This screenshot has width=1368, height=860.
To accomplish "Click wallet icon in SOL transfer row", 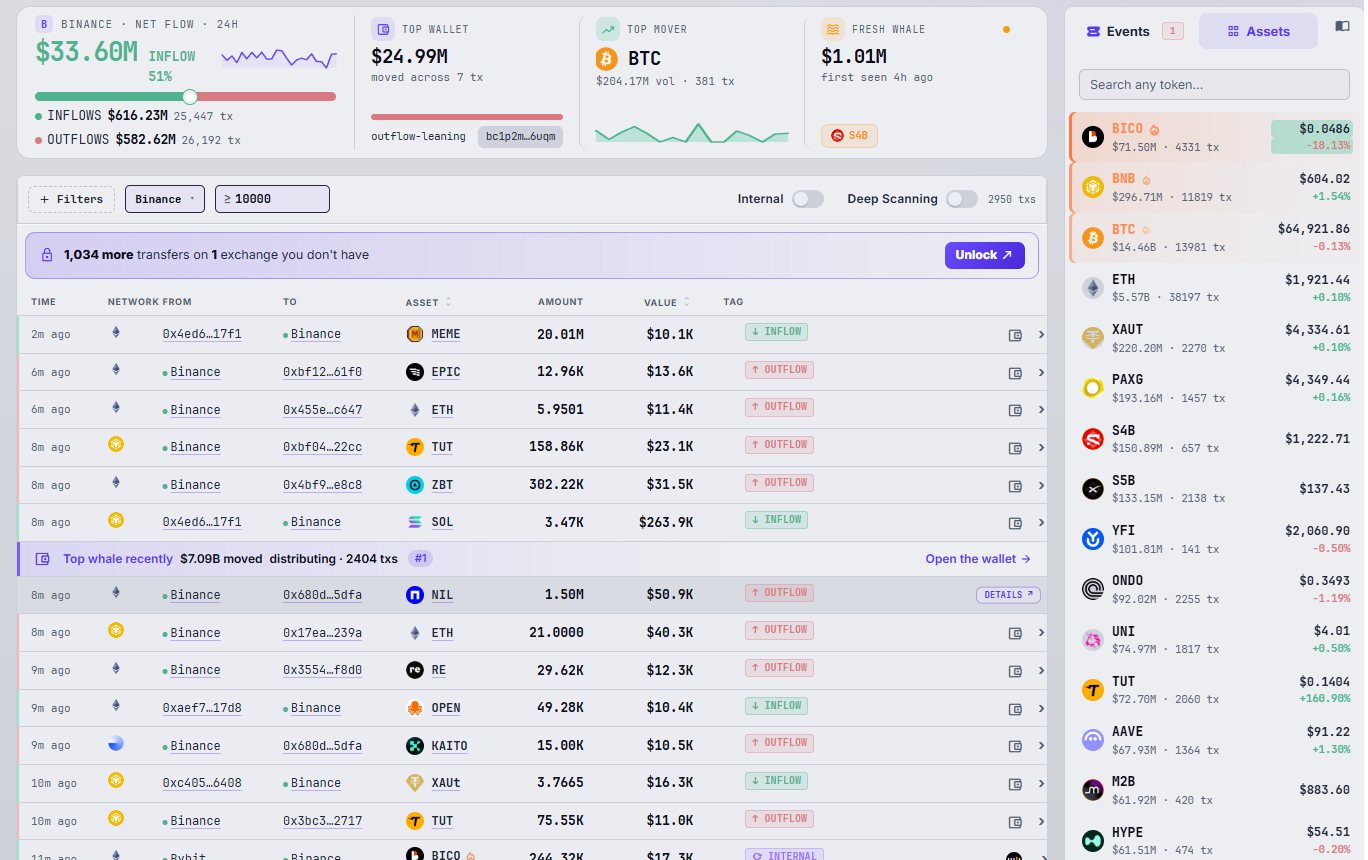I will (1015, 523).
